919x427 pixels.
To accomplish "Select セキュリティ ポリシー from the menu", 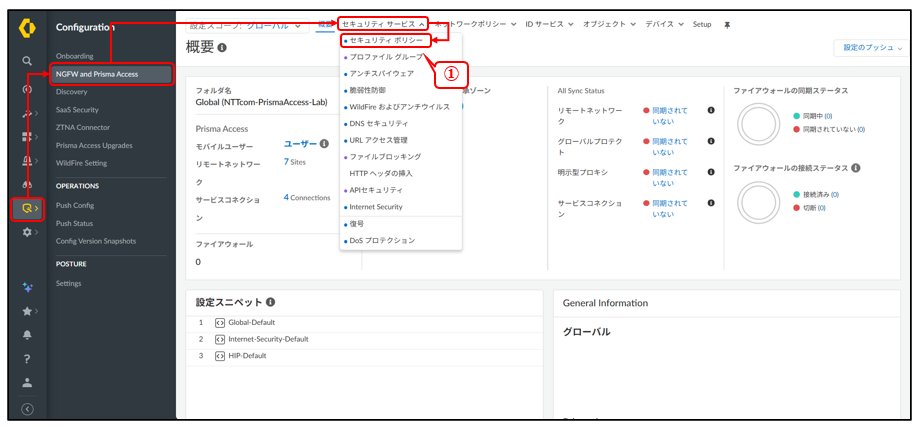I will point(386,40).
